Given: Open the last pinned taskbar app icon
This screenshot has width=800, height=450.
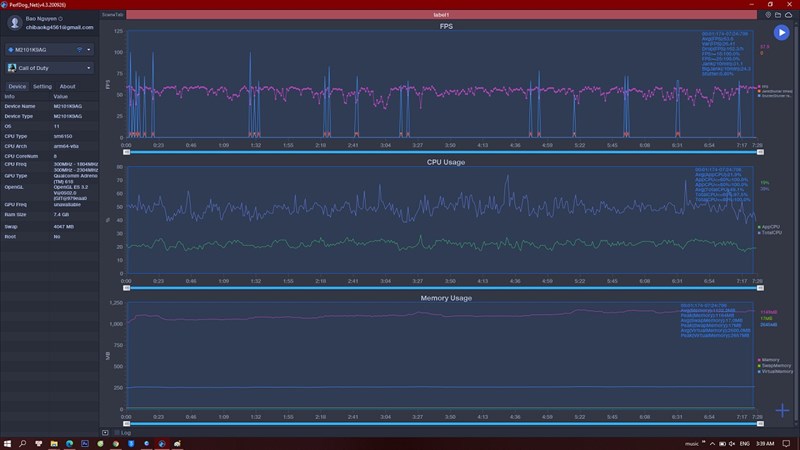Looking at the screenshot, I should (177, 443).
